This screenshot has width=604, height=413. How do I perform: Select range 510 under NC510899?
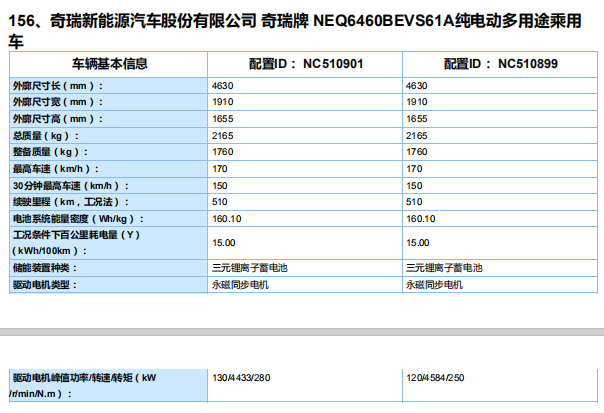tap(414, 202)
